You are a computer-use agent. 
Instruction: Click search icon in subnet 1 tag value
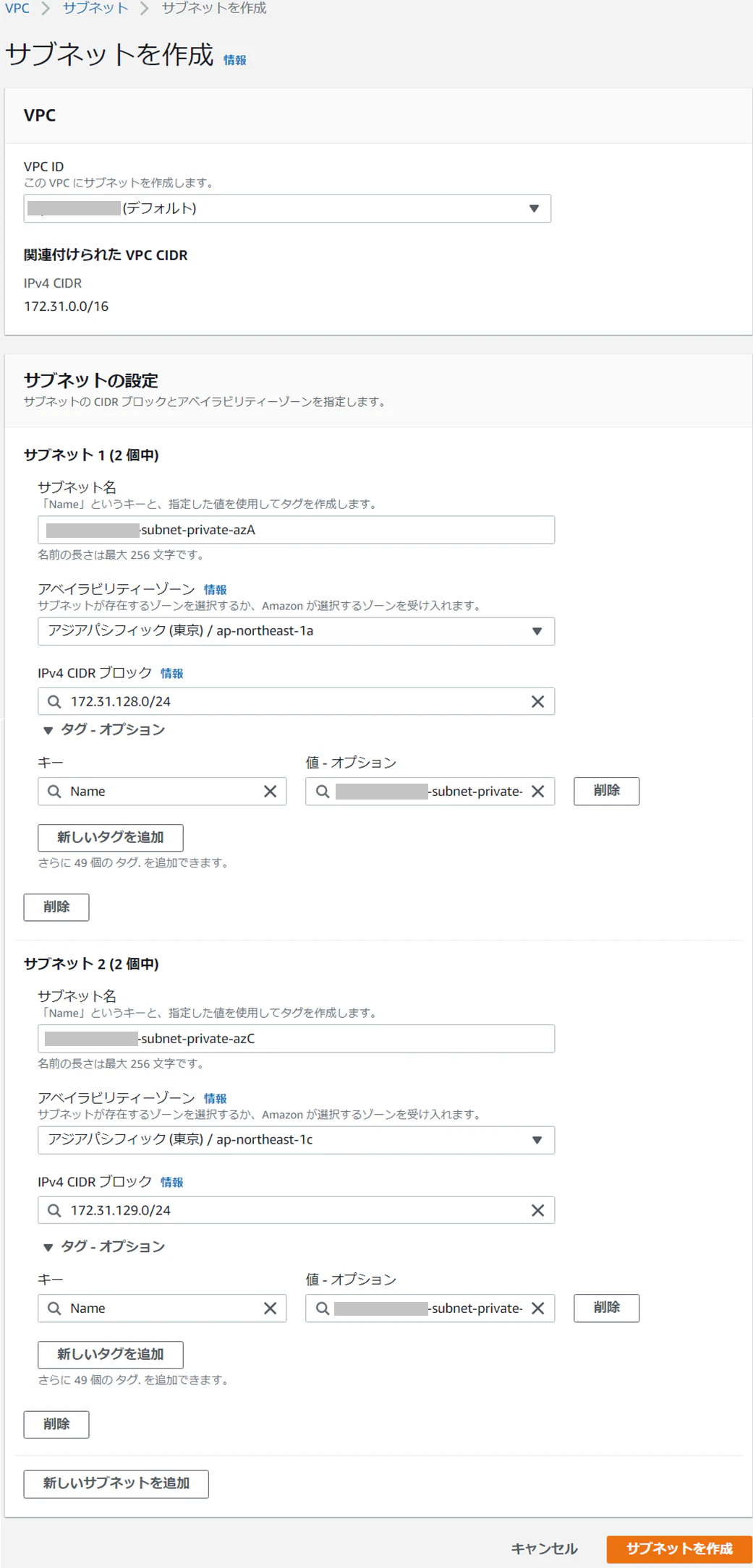pos(323,791)
